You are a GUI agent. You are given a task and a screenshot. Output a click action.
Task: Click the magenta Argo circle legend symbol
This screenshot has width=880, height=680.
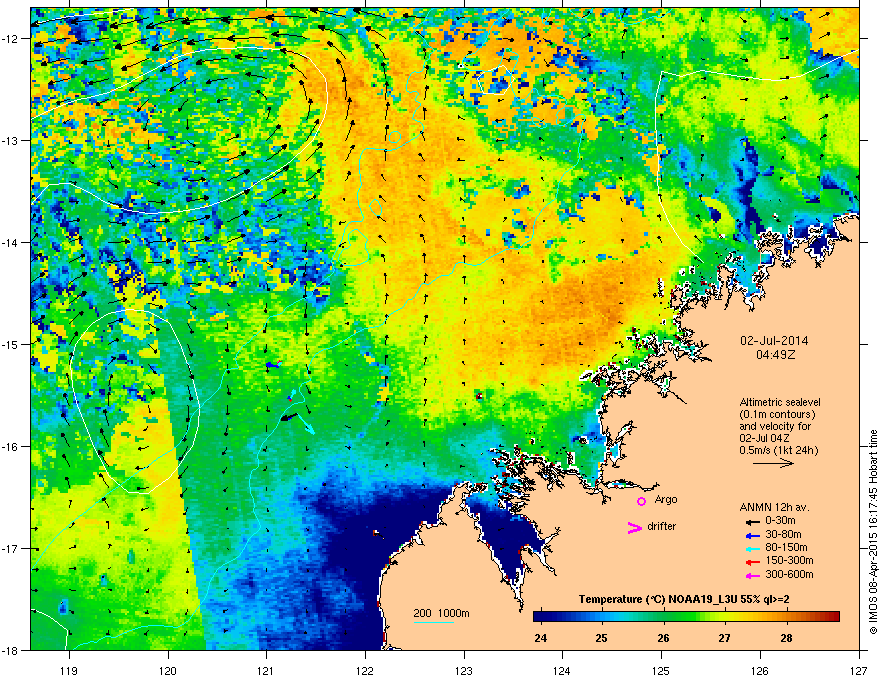[x=641, y=501]
